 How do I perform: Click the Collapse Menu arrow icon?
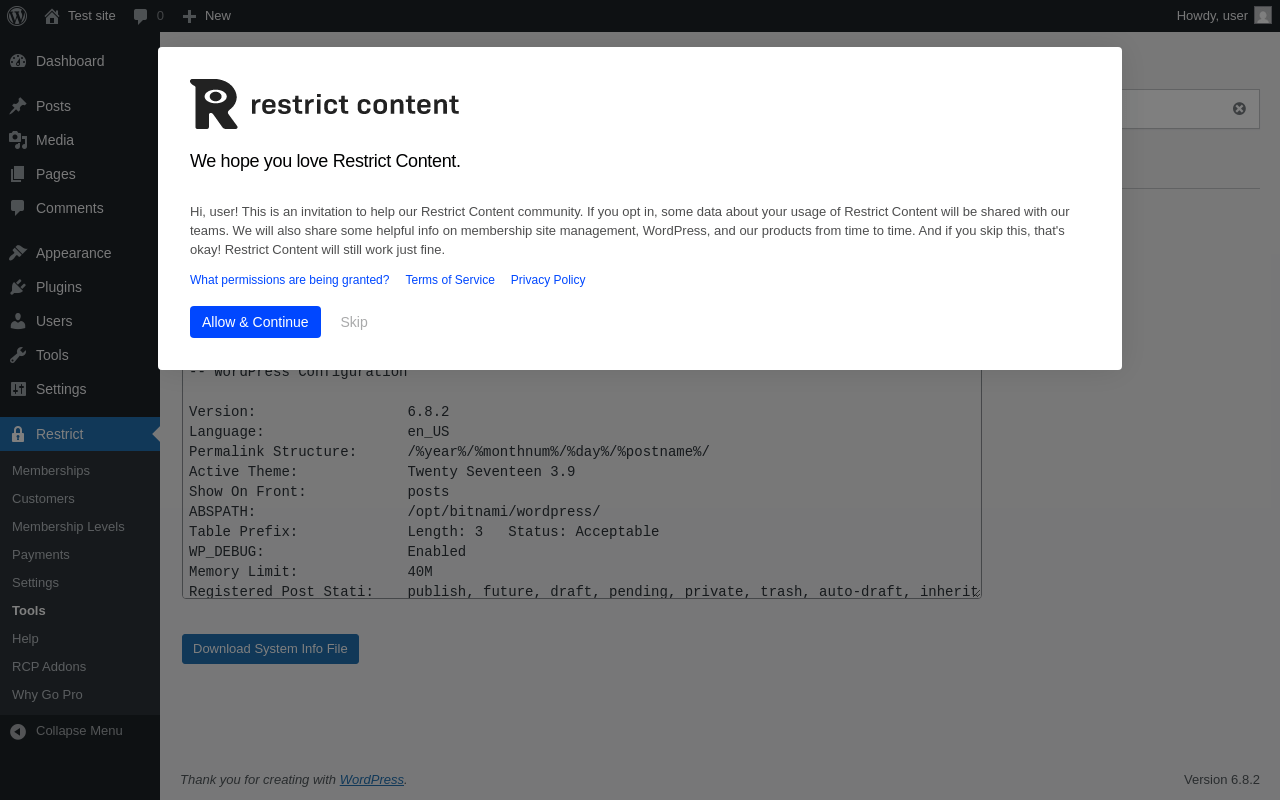coord(18,732)
